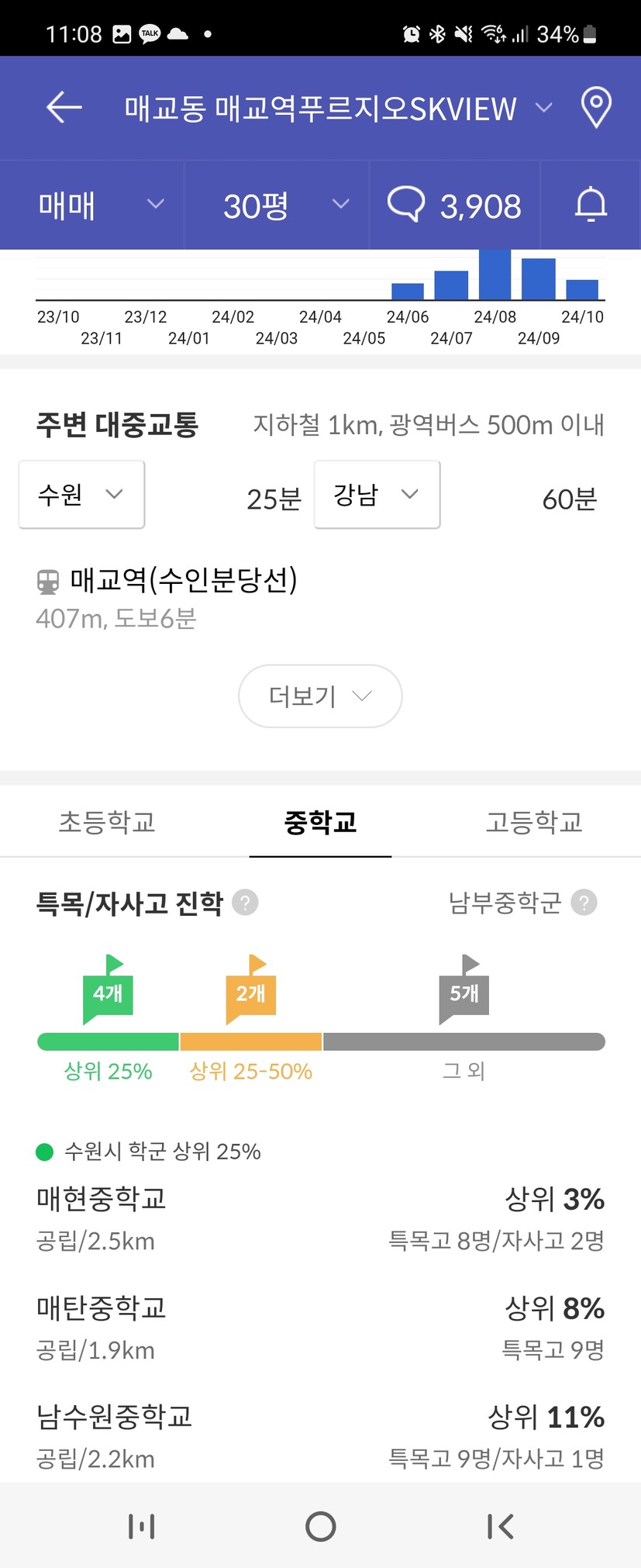
Task: Tap the orange 2개 flag marker
Action: pos(250,989)
